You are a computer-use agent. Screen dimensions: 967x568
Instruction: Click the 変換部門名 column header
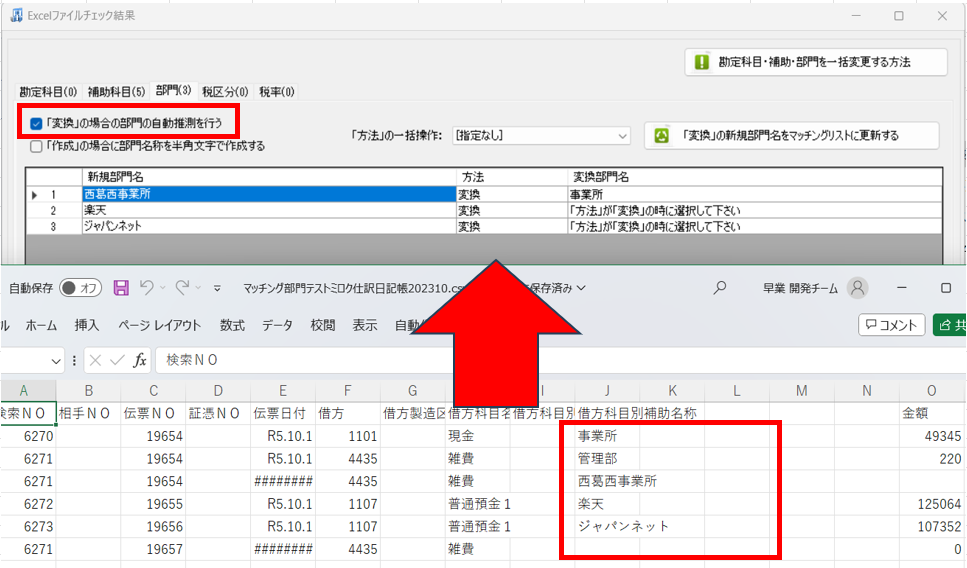[754, 177]
